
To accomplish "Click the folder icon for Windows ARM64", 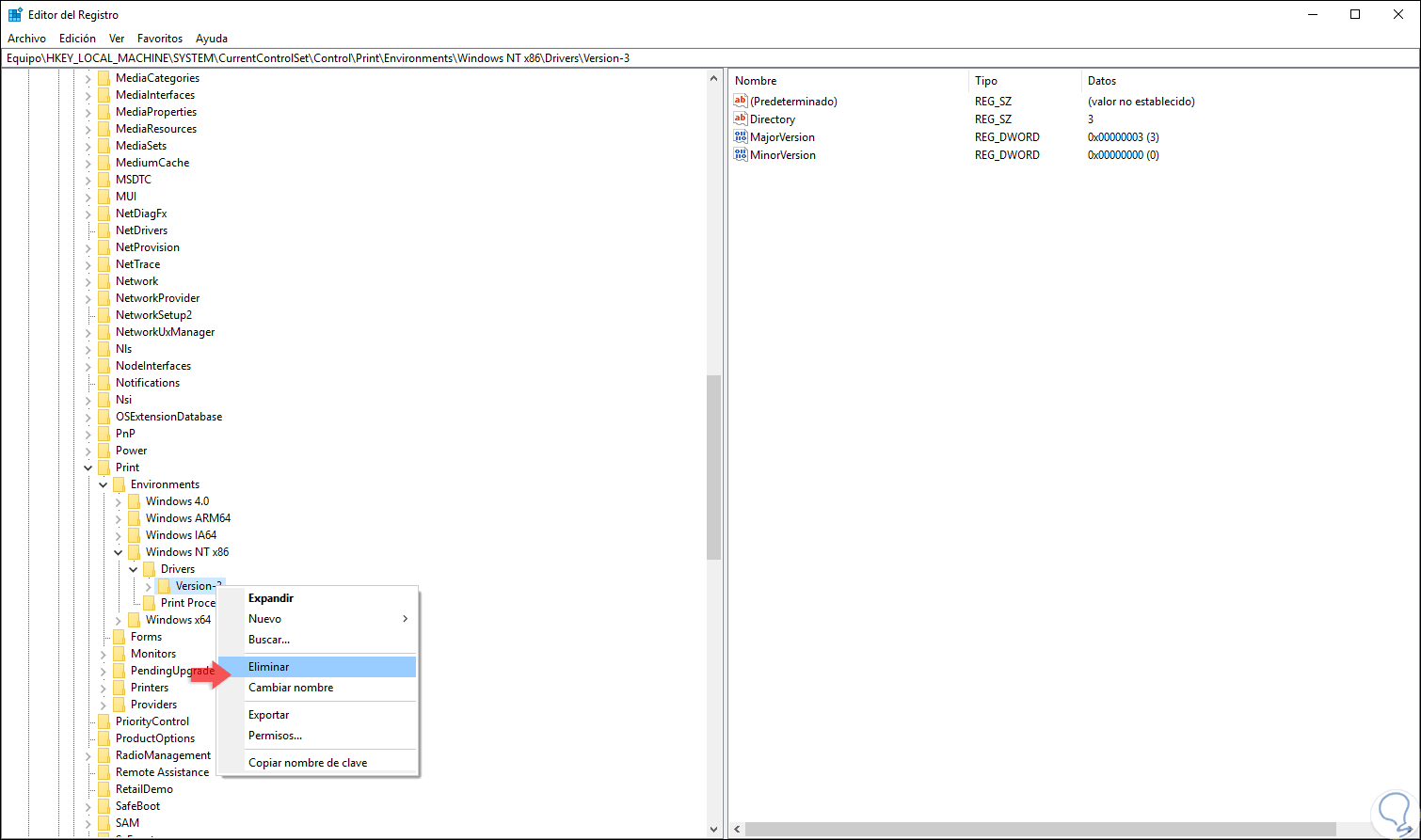I will [x=134, y=518].
